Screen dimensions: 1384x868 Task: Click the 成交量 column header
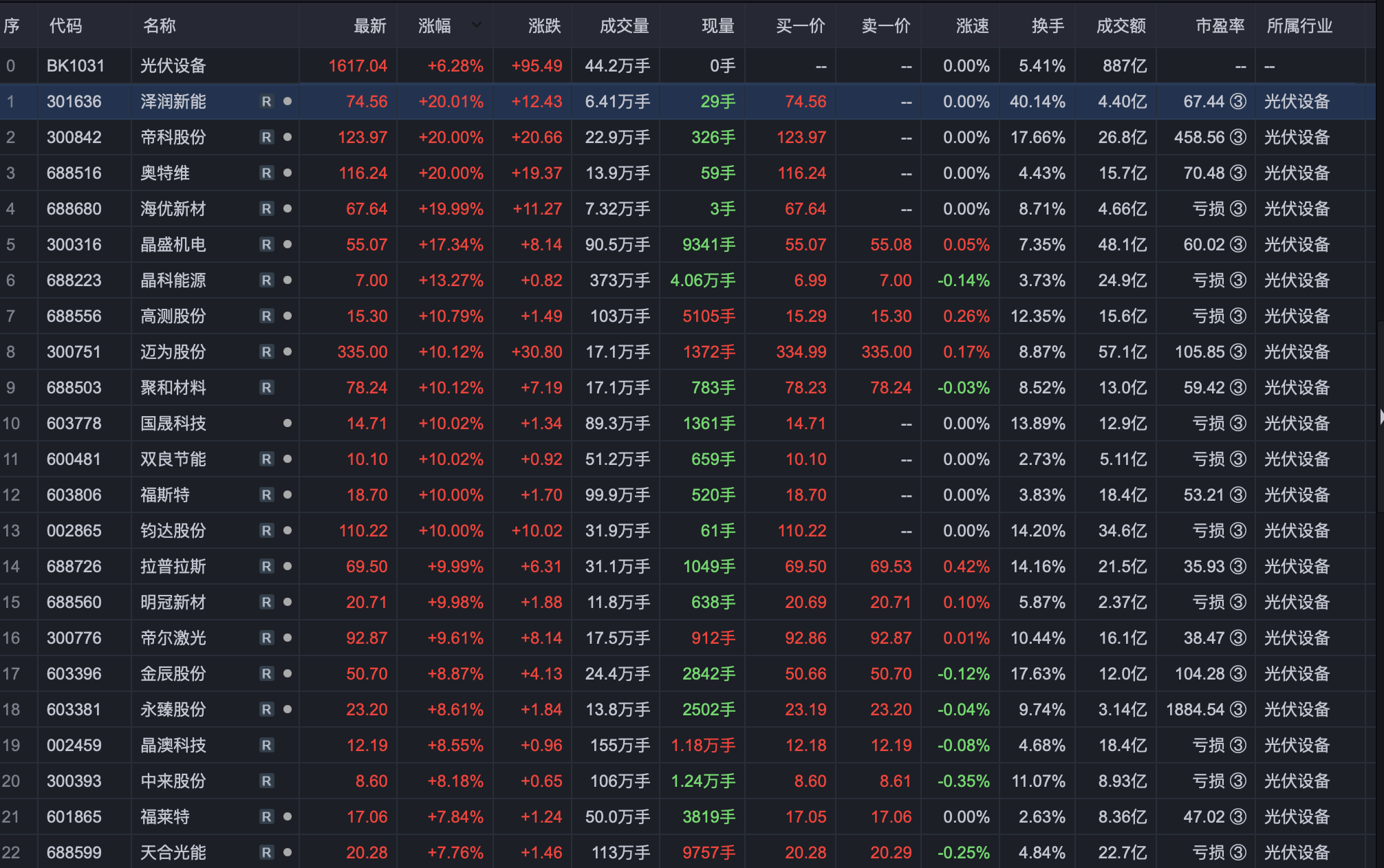click(618, 25)
